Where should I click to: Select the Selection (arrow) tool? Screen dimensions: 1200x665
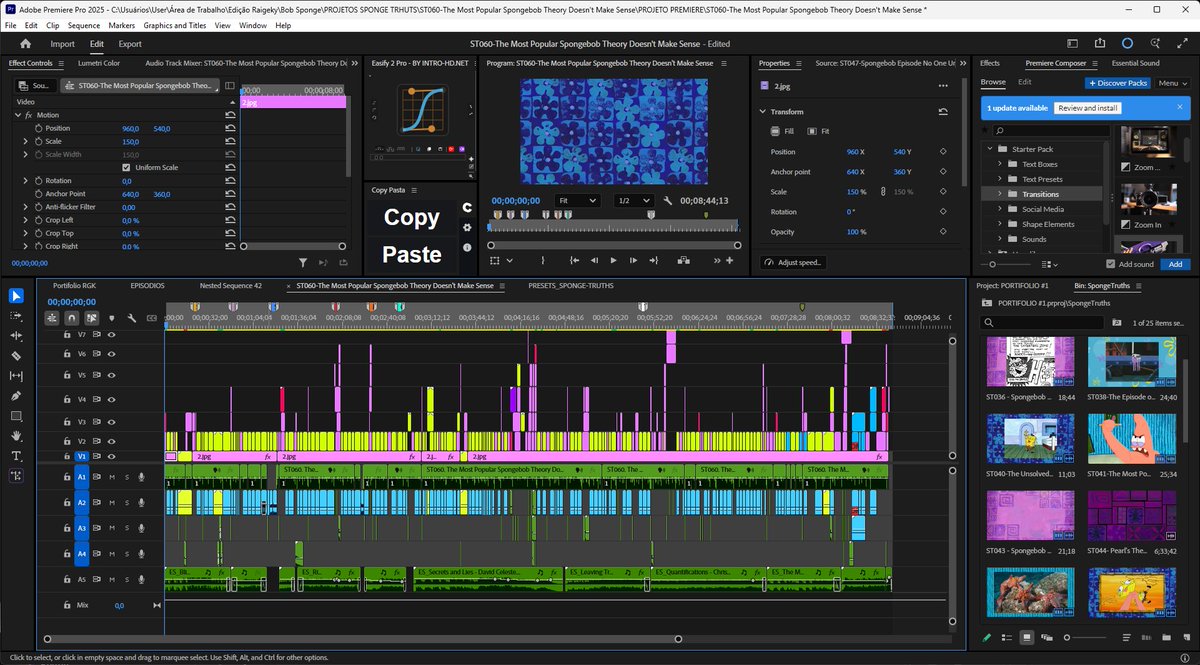tap(16, 295)
